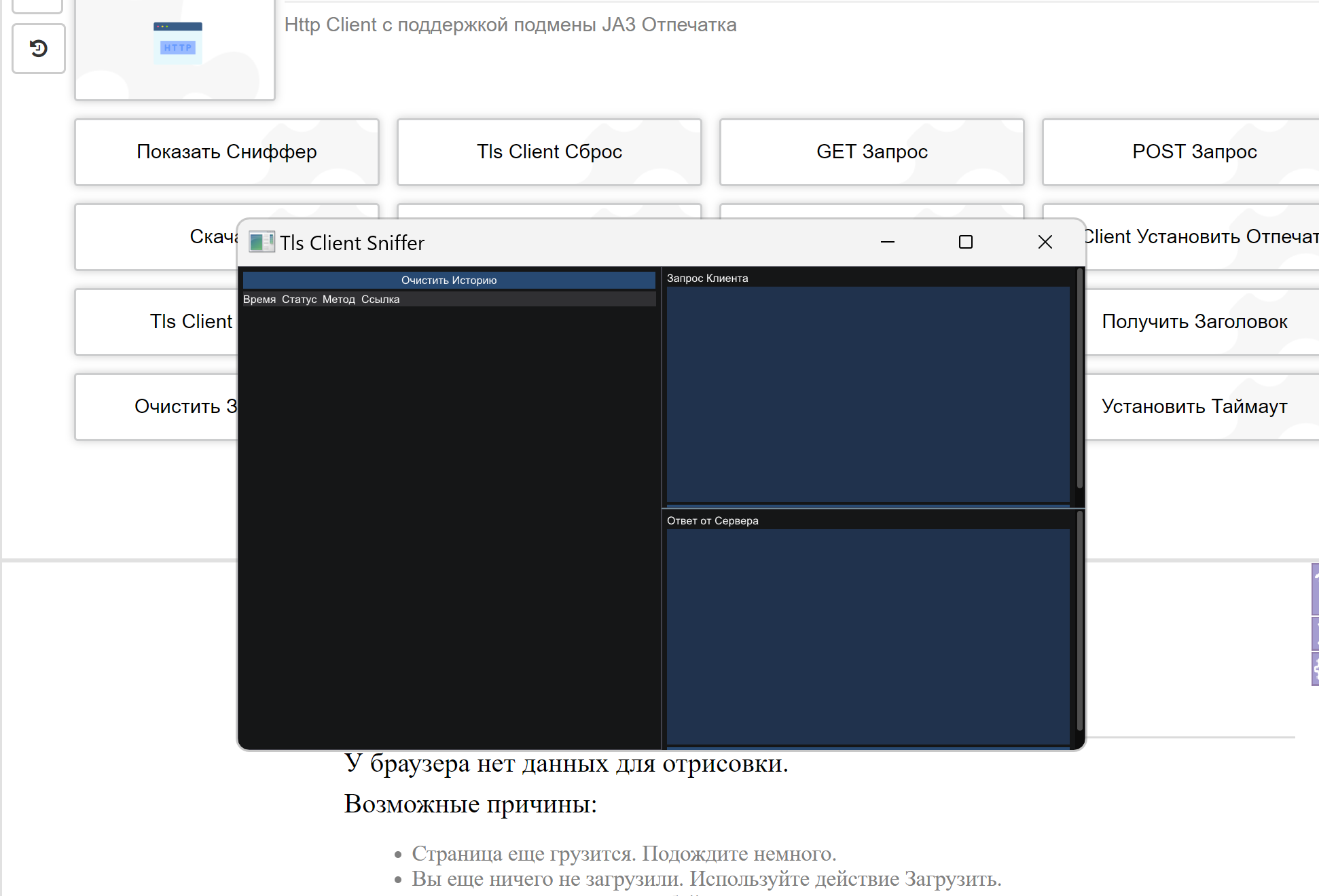Click the 'Показать Сниффер' action card
The height and width of the screenshot is (896, 1319).
coord(227,151)
